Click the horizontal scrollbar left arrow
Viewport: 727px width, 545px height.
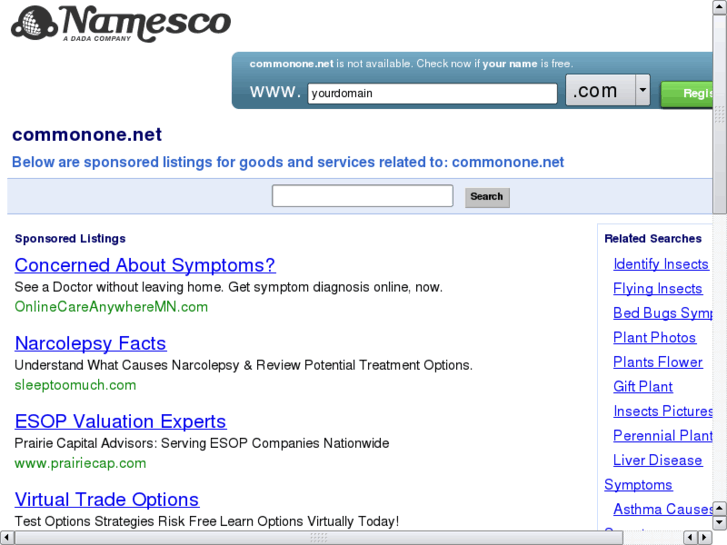coord(6,538)
